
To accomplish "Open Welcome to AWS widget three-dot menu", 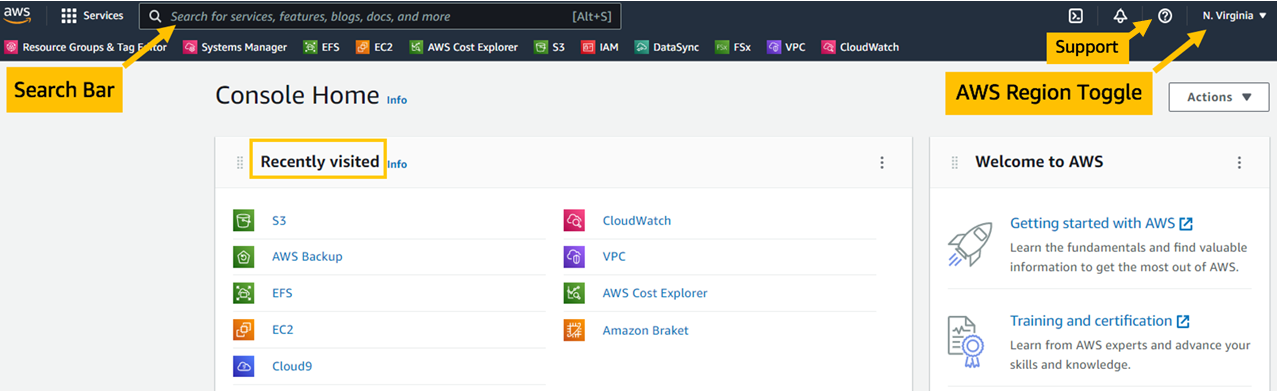I will pos(1239,162).
